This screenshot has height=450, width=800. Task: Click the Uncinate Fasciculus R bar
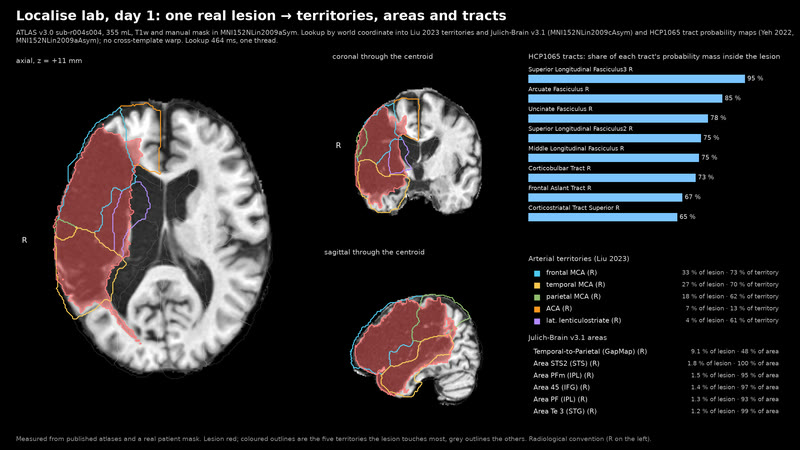(618, 118)
